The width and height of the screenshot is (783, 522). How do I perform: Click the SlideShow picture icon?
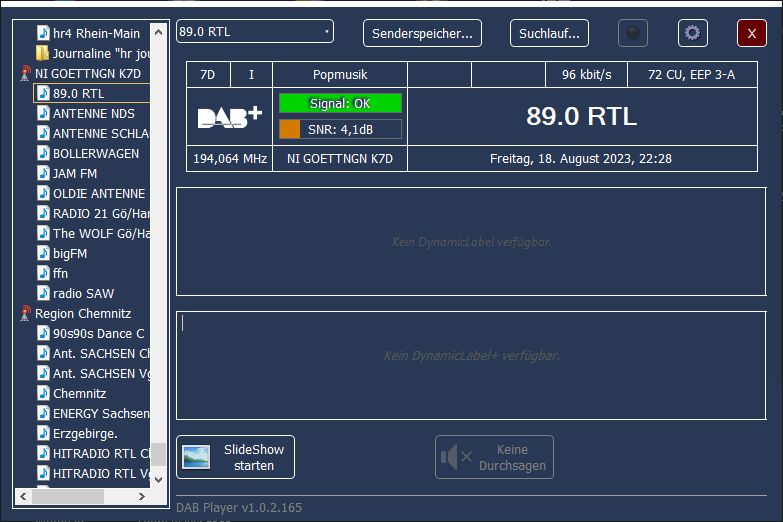click(196, 457)
